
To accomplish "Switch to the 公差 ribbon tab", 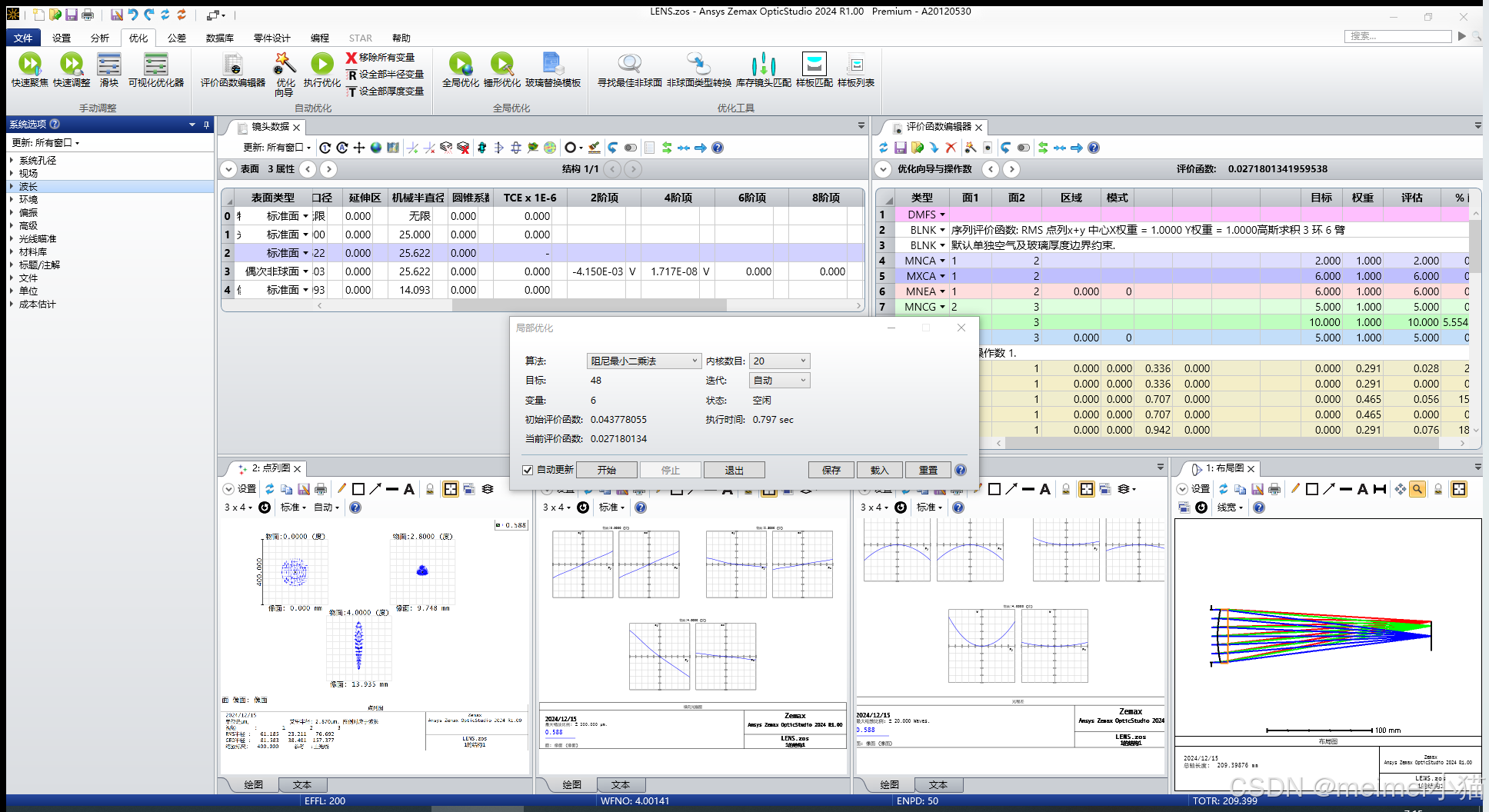I will [x=177, y=38].
